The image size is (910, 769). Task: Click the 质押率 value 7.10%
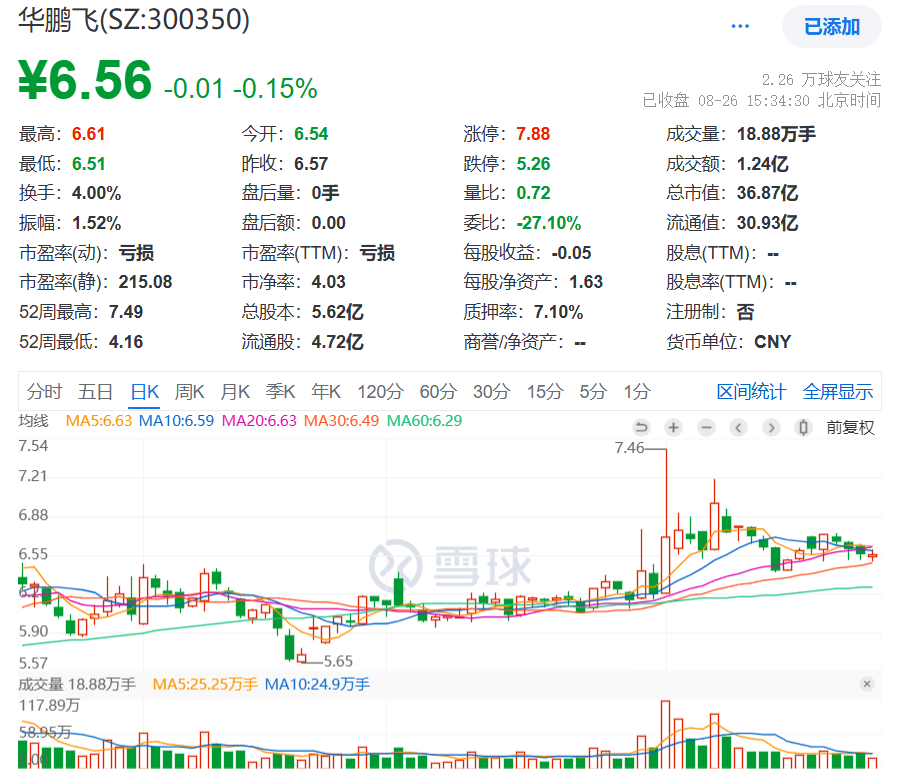click(558, 312)
